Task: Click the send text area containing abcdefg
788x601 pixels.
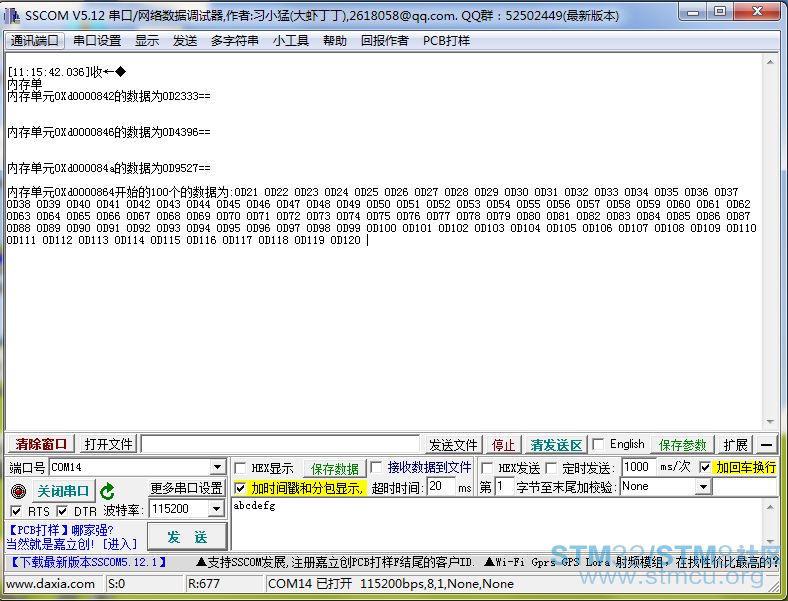Action: (497, 524)
